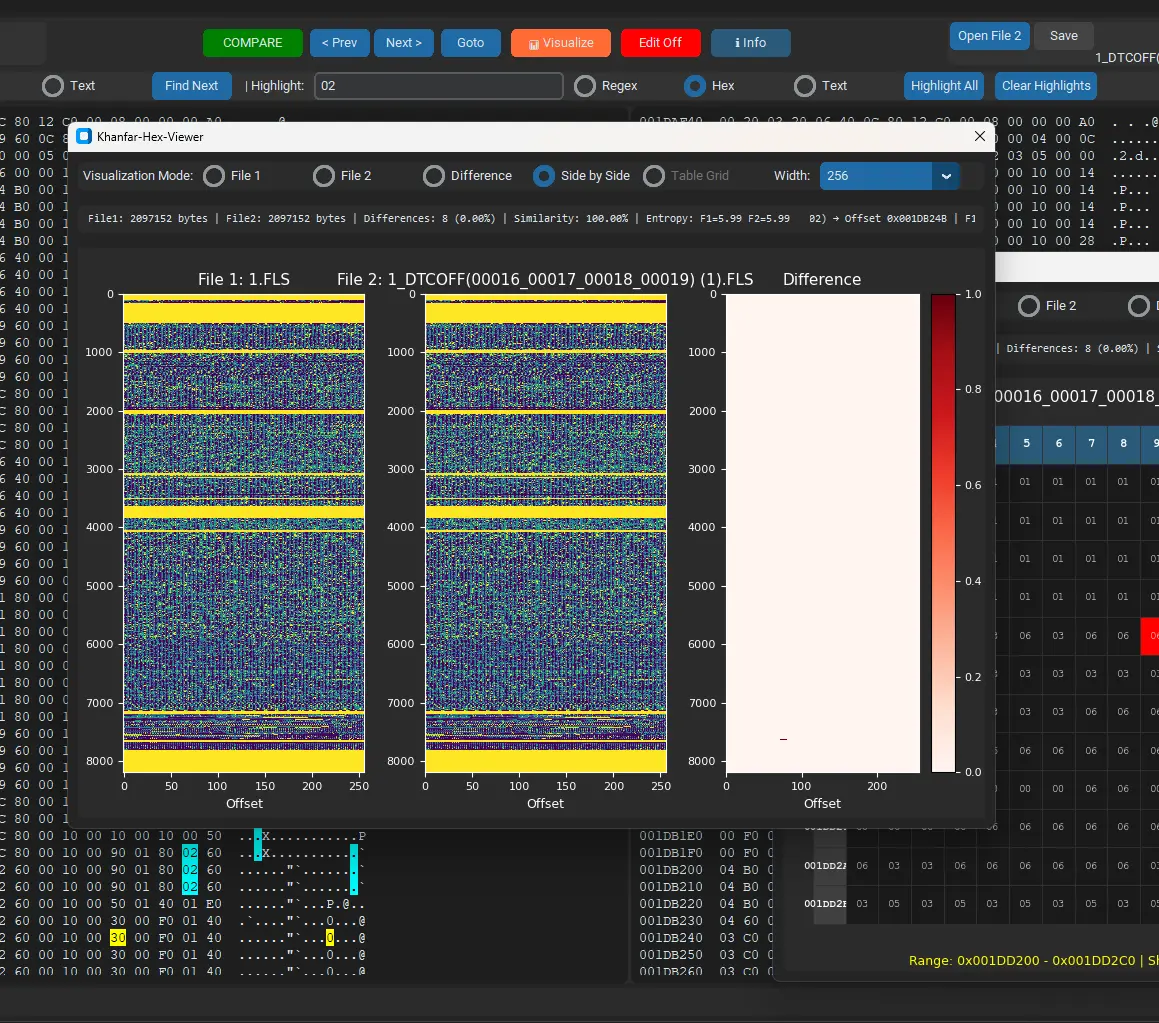The image size is (1159, 1023).
Task: Advance with the Next > button
Action: point(404,43)
